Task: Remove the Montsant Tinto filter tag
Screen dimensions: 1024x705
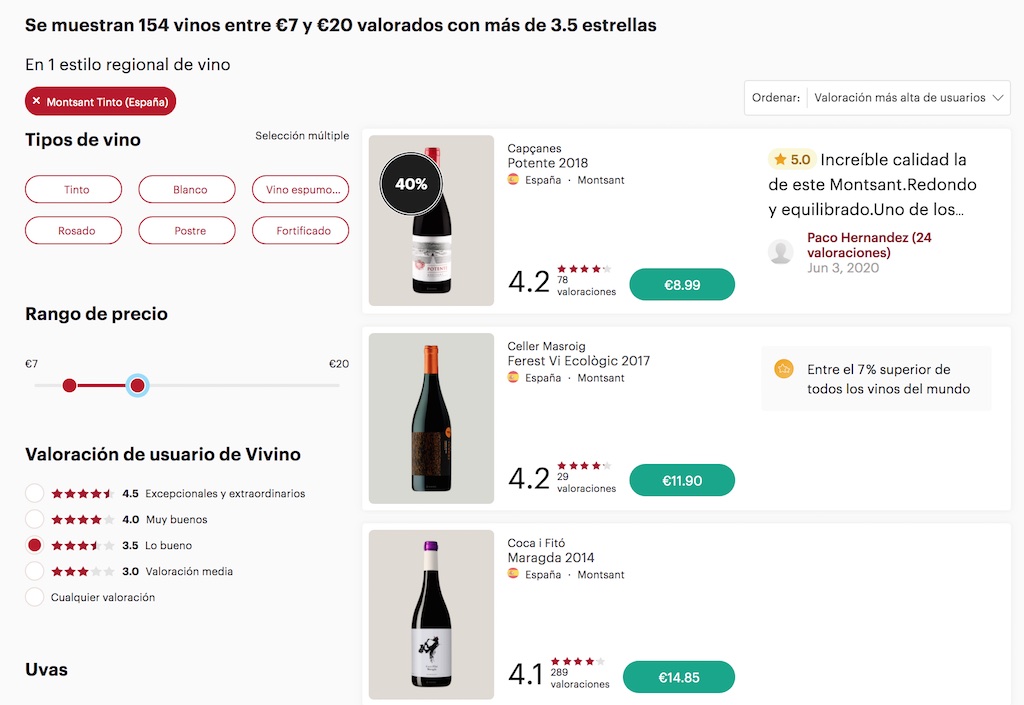Action: [x=36, y=102]
